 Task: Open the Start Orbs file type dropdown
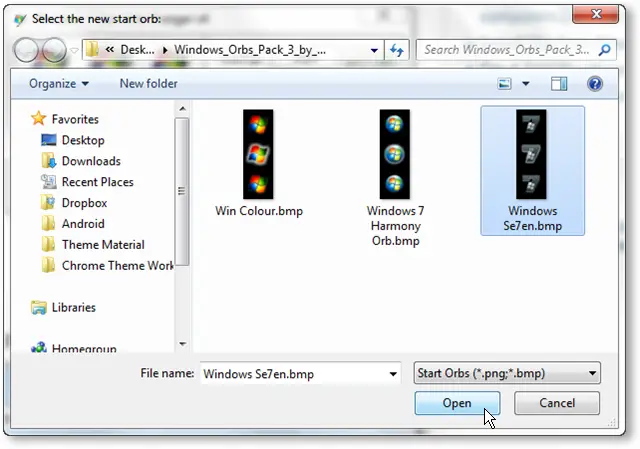coord(507,373)
